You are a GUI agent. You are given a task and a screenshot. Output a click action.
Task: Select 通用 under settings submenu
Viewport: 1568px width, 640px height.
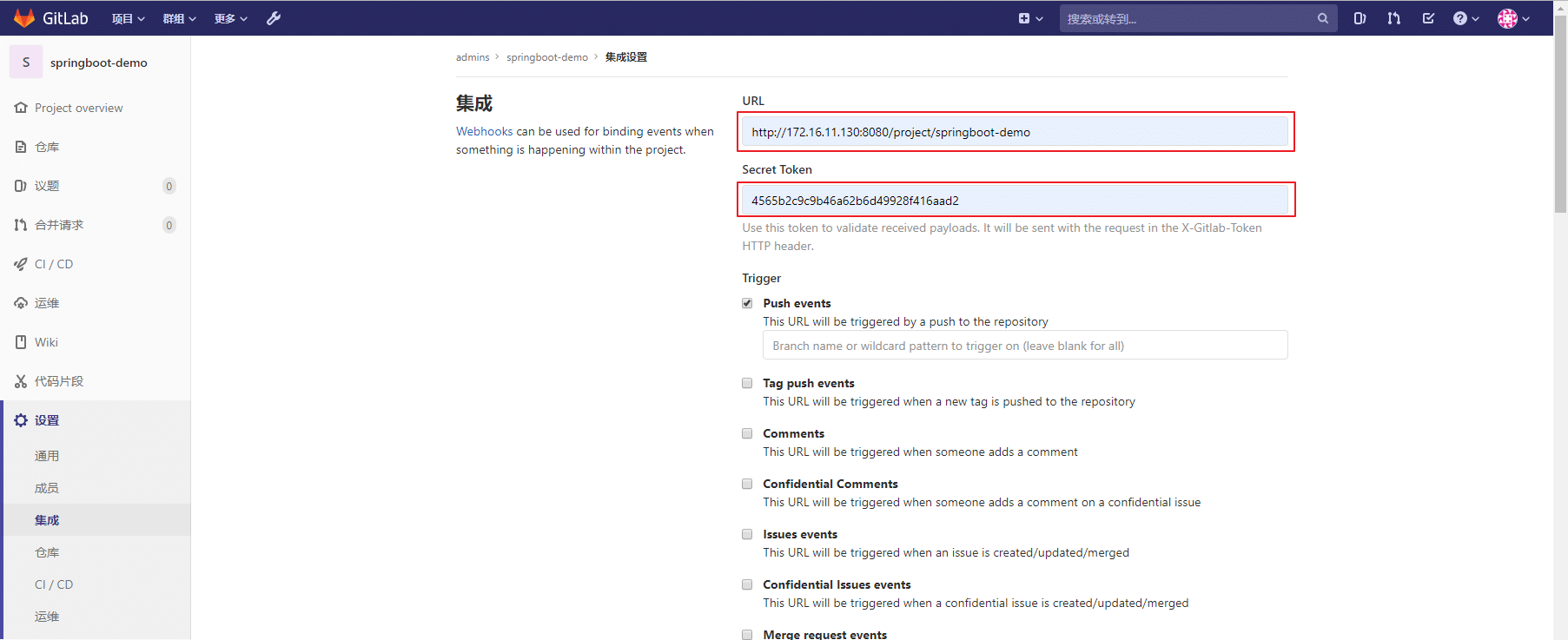tap(47, 456)
